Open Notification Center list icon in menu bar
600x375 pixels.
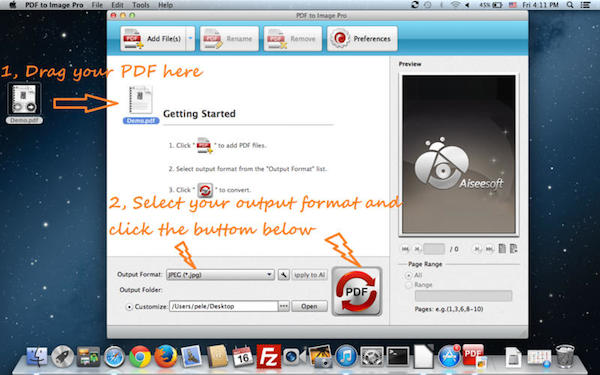pos(585,5)
